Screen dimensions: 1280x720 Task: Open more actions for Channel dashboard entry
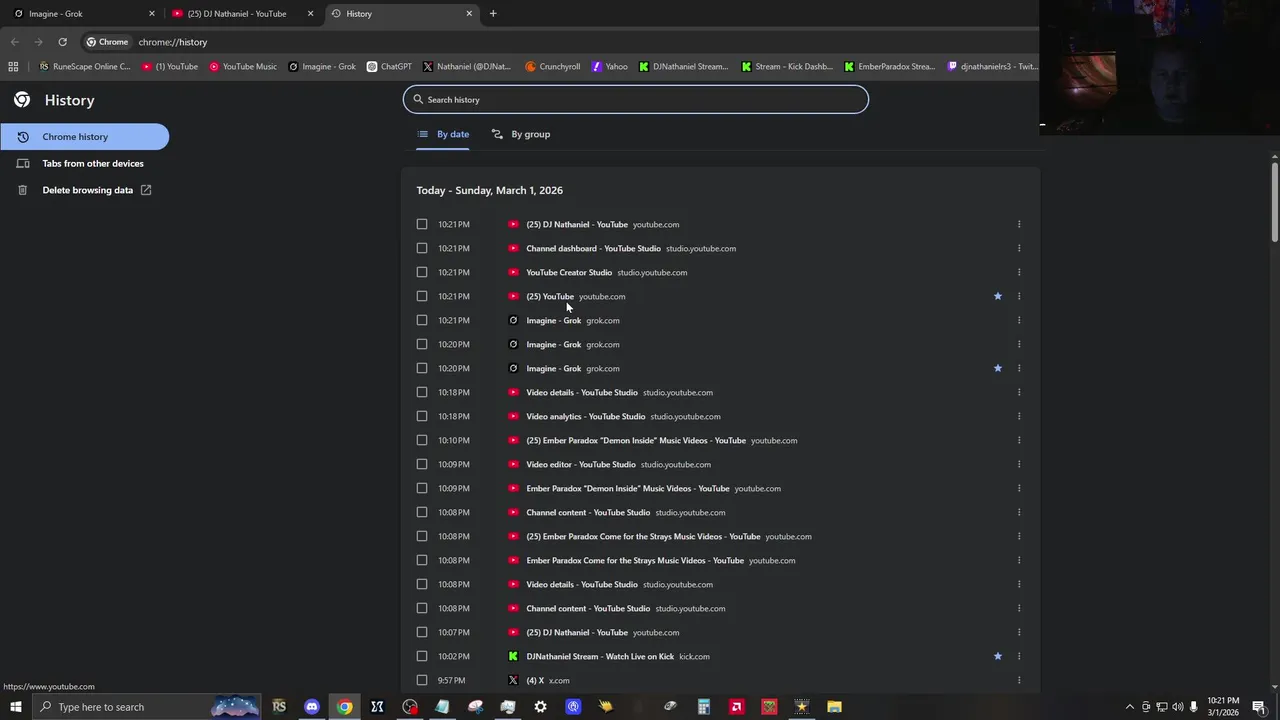click(x=1019, y=248)
